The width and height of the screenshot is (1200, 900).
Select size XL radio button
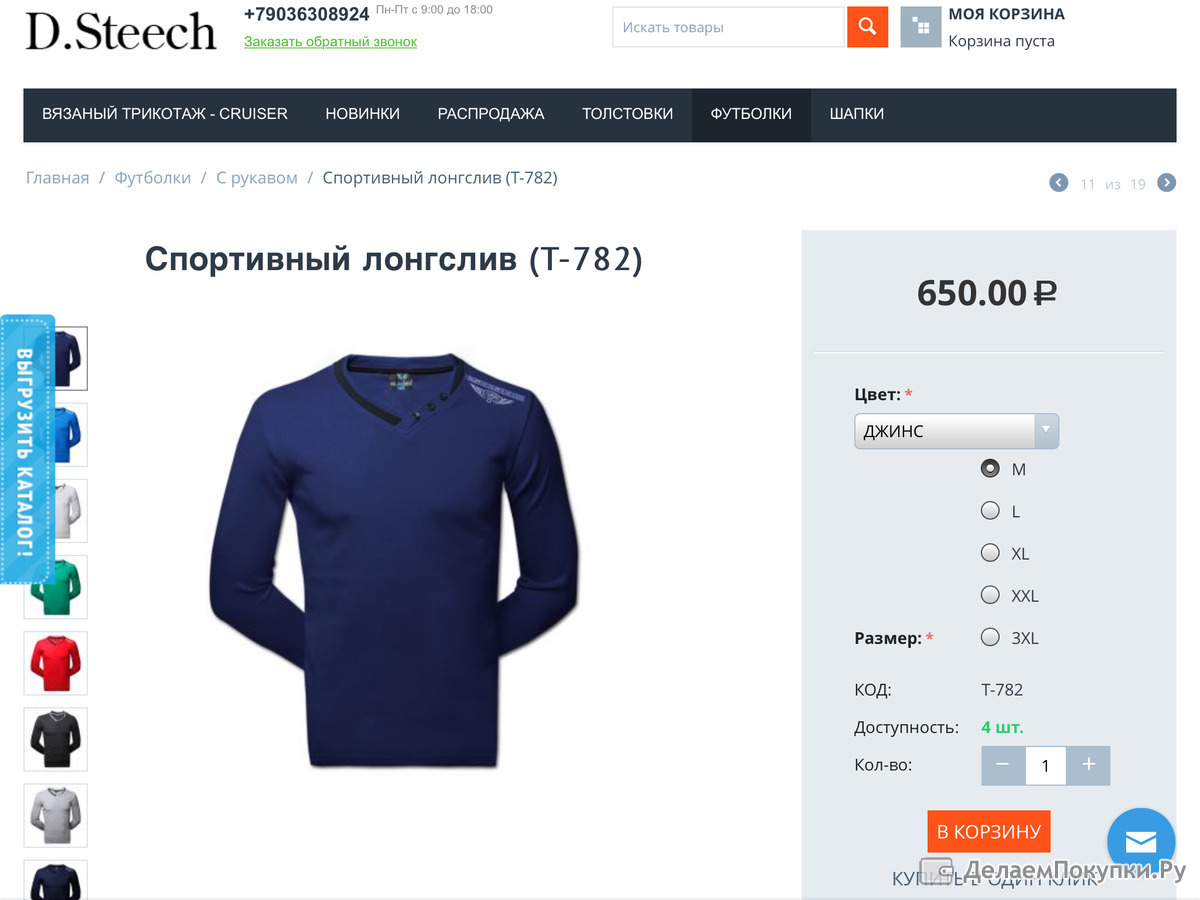pos(990,553)
